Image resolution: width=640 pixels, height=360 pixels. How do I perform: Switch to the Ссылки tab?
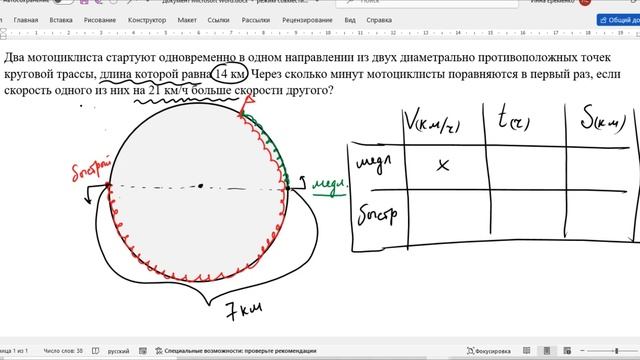(218, 20)
